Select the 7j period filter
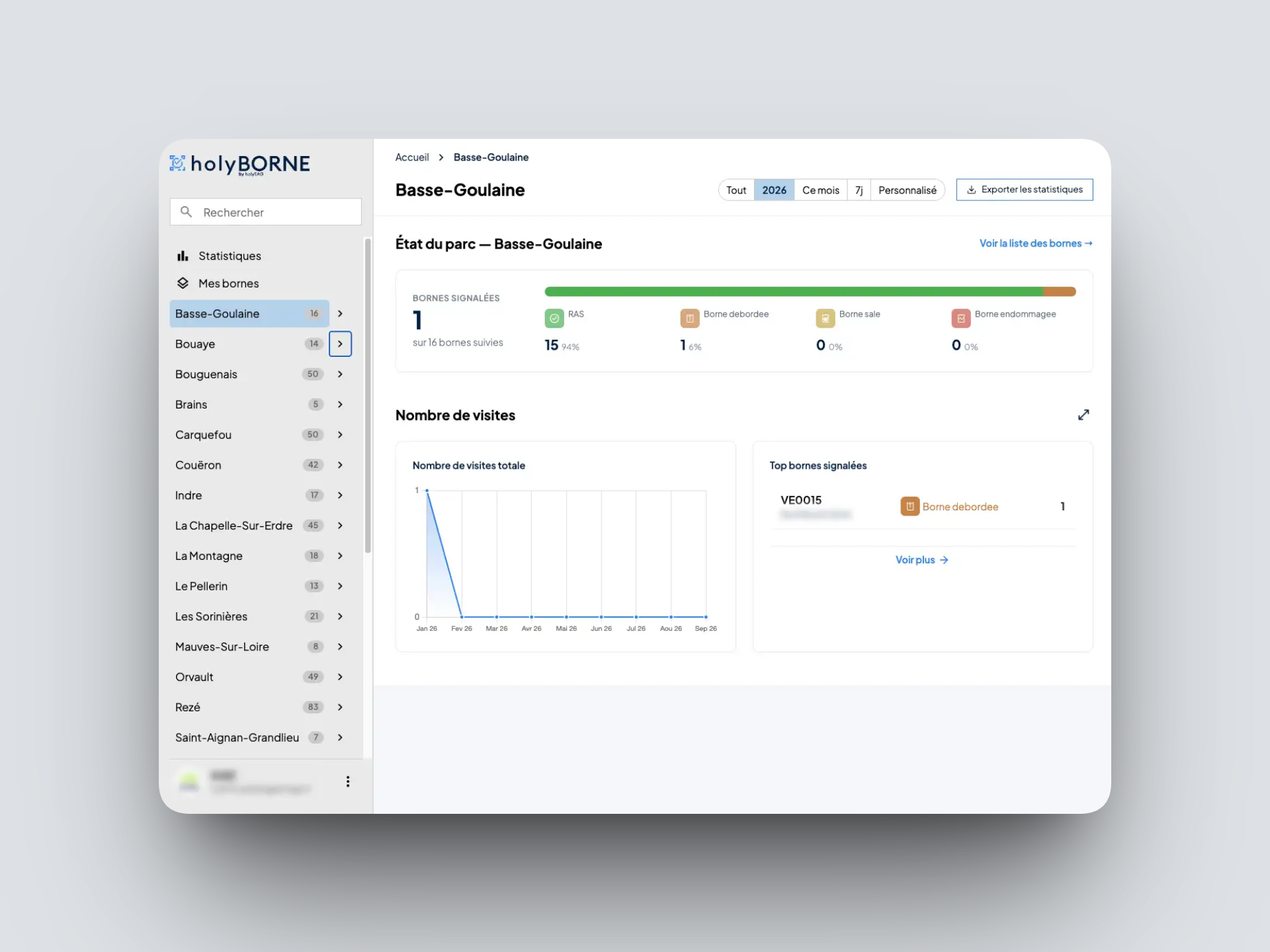1270x952 pixels. [x=859, y=190]
